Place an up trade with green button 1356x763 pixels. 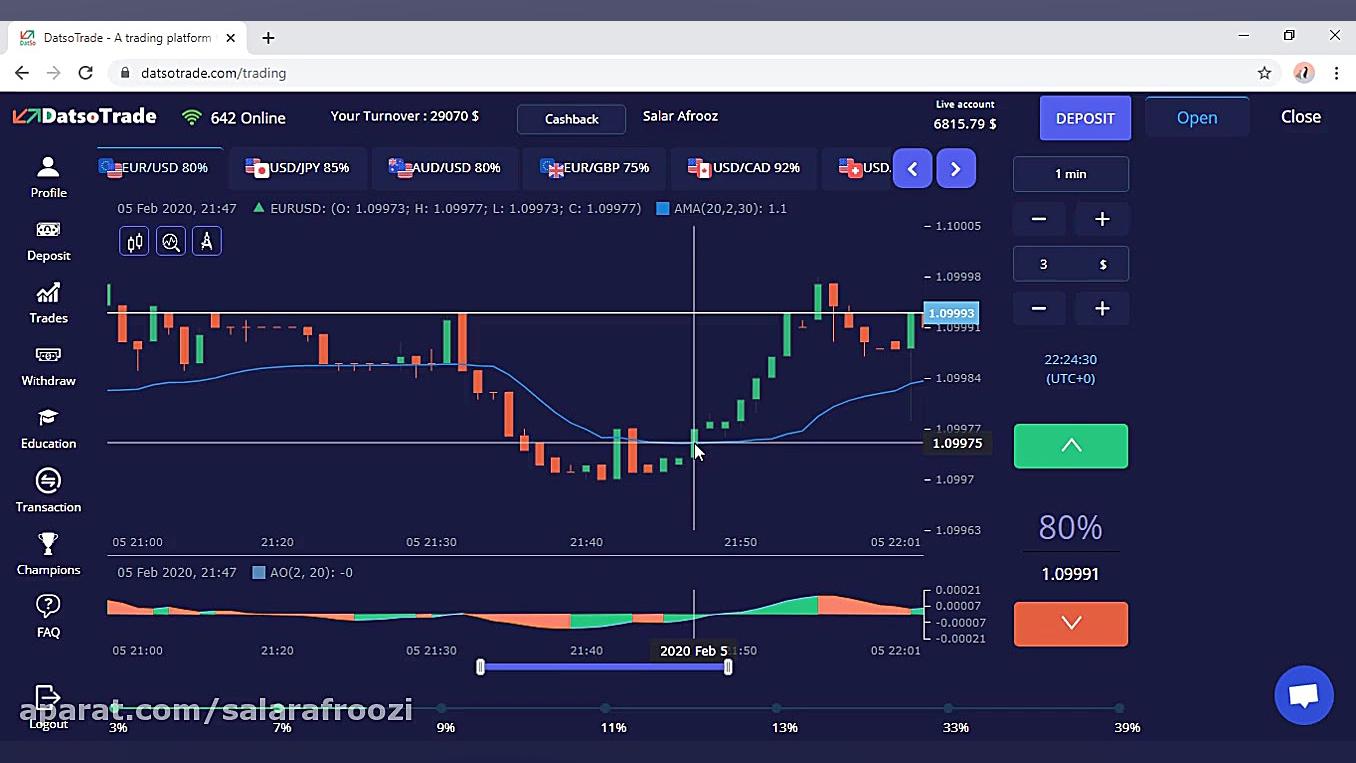(x=1071, y=446)
